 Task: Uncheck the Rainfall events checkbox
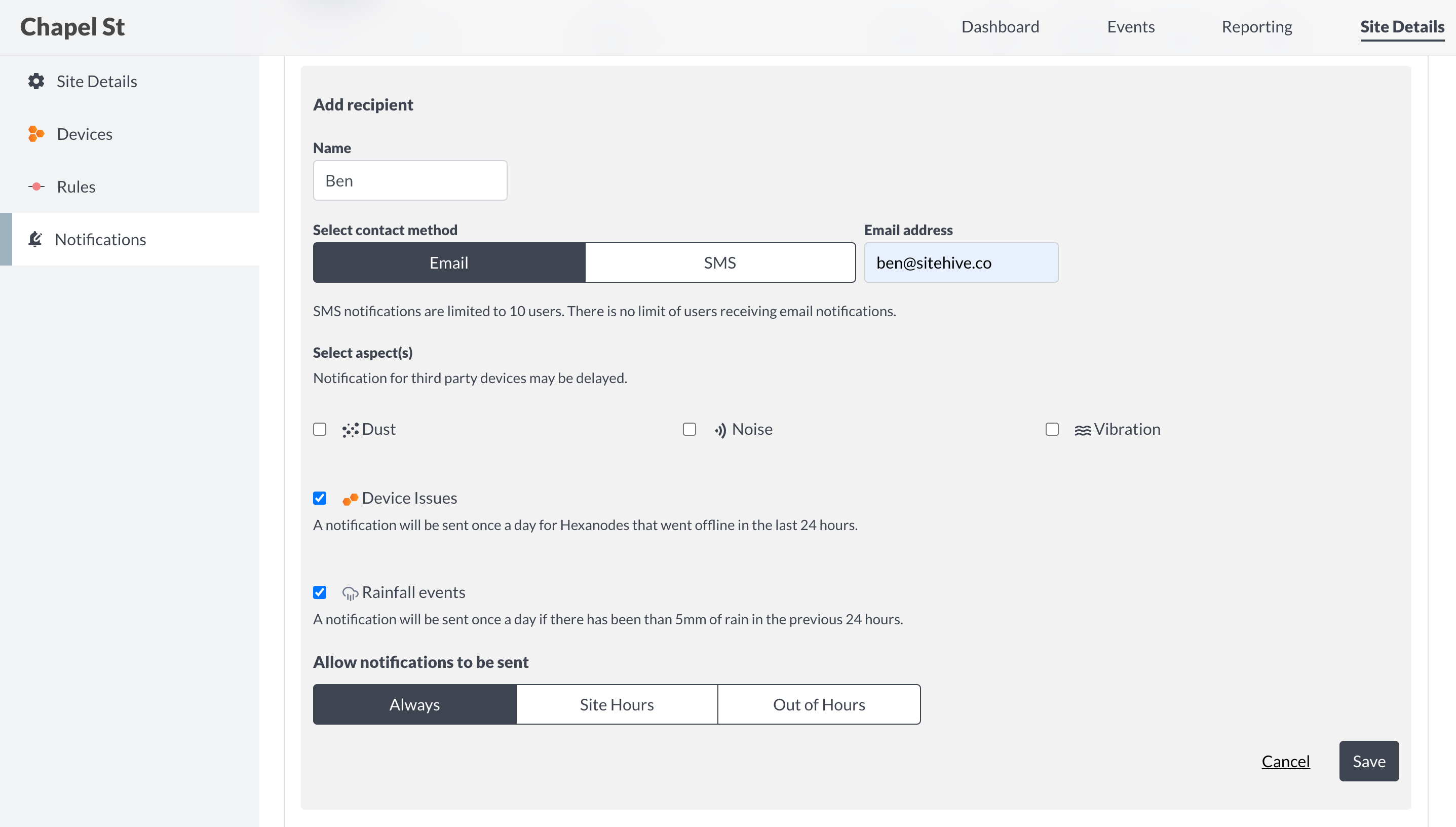pos(320,592)
